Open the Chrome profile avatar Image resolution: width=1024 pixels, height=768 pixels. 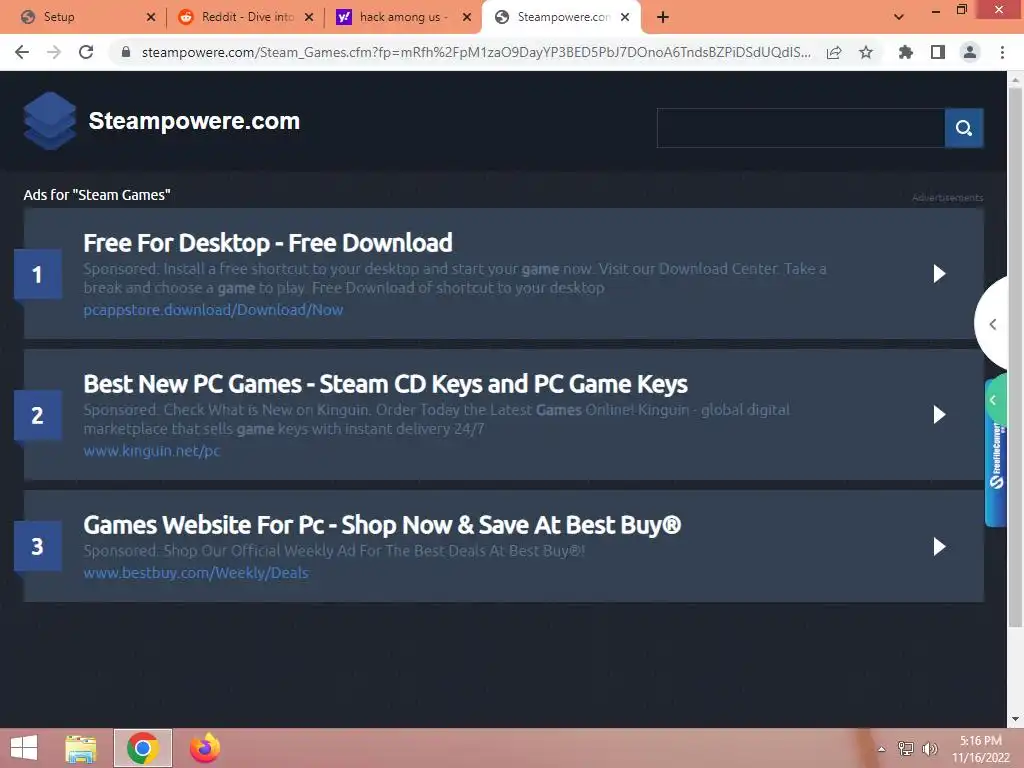(x=970, y=52)
